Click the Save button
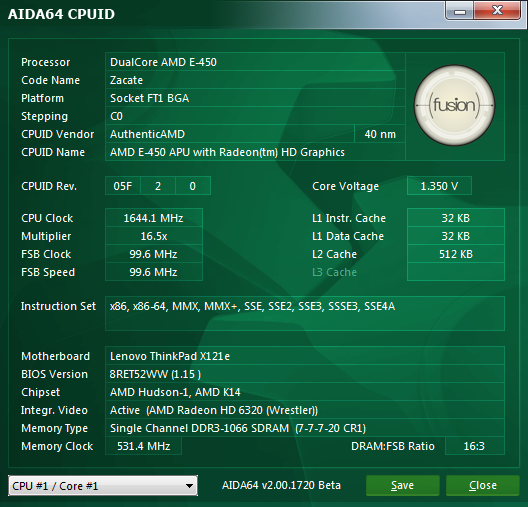 tap(402, 485)
